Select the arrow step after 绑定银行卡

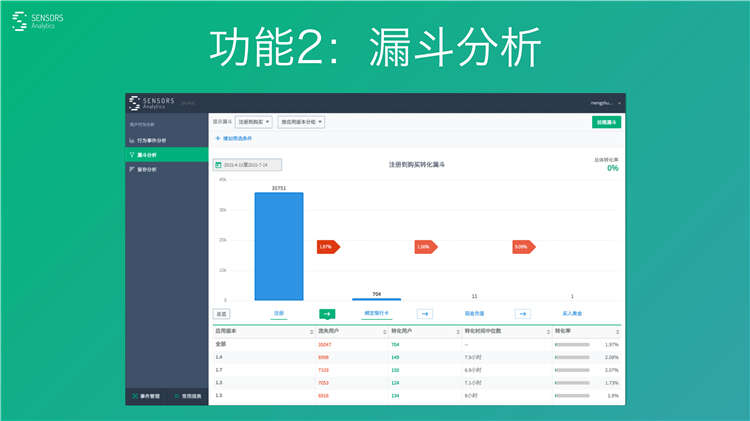[424, 313]
